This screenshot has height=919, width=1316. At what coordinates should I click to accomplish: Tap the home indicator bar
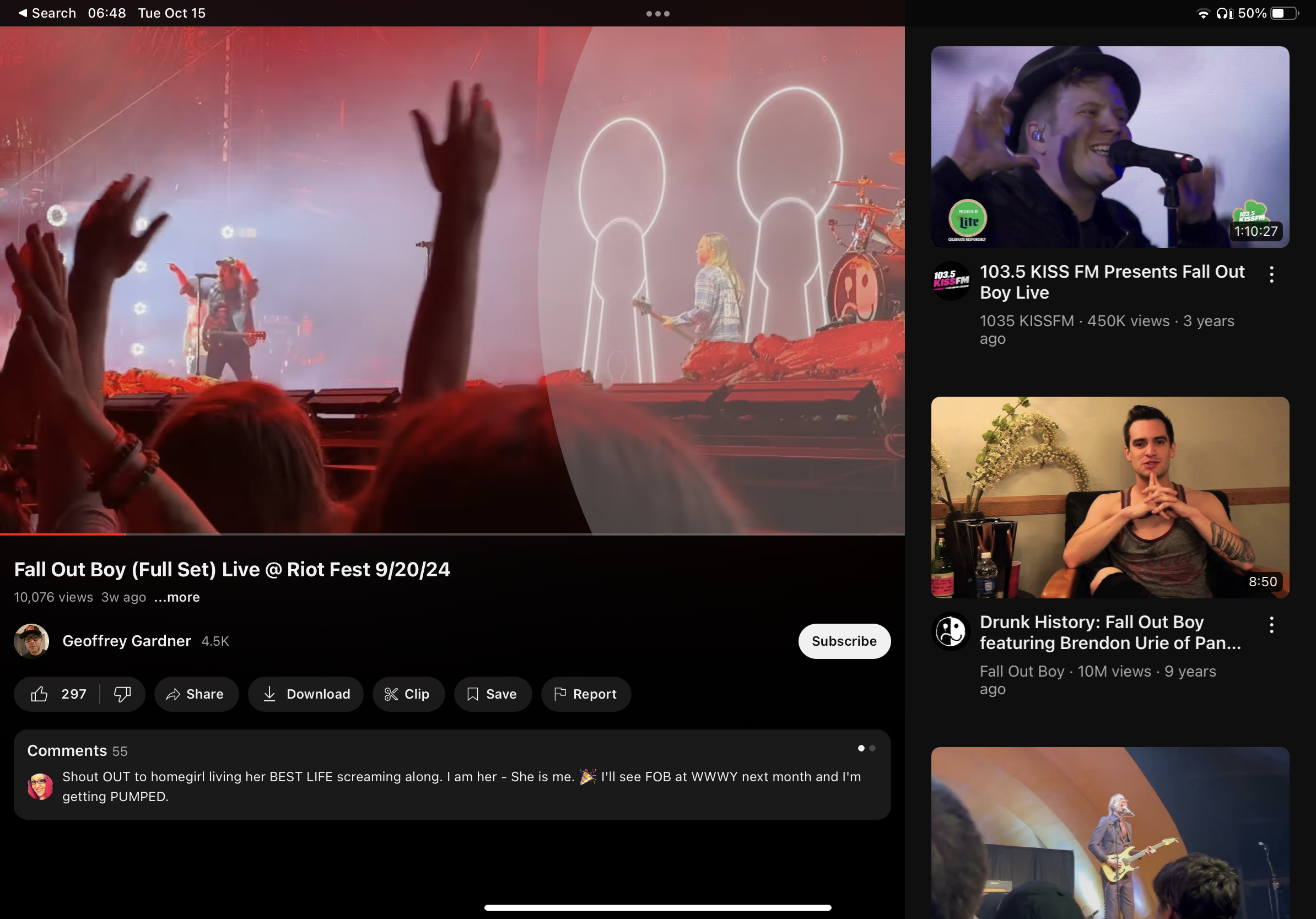(658, 907)
